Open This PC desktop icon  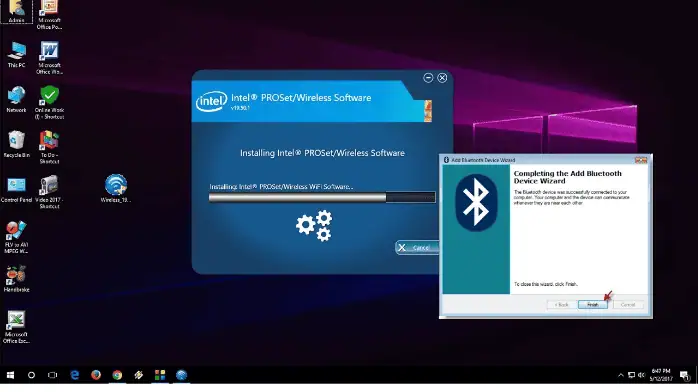16,54
